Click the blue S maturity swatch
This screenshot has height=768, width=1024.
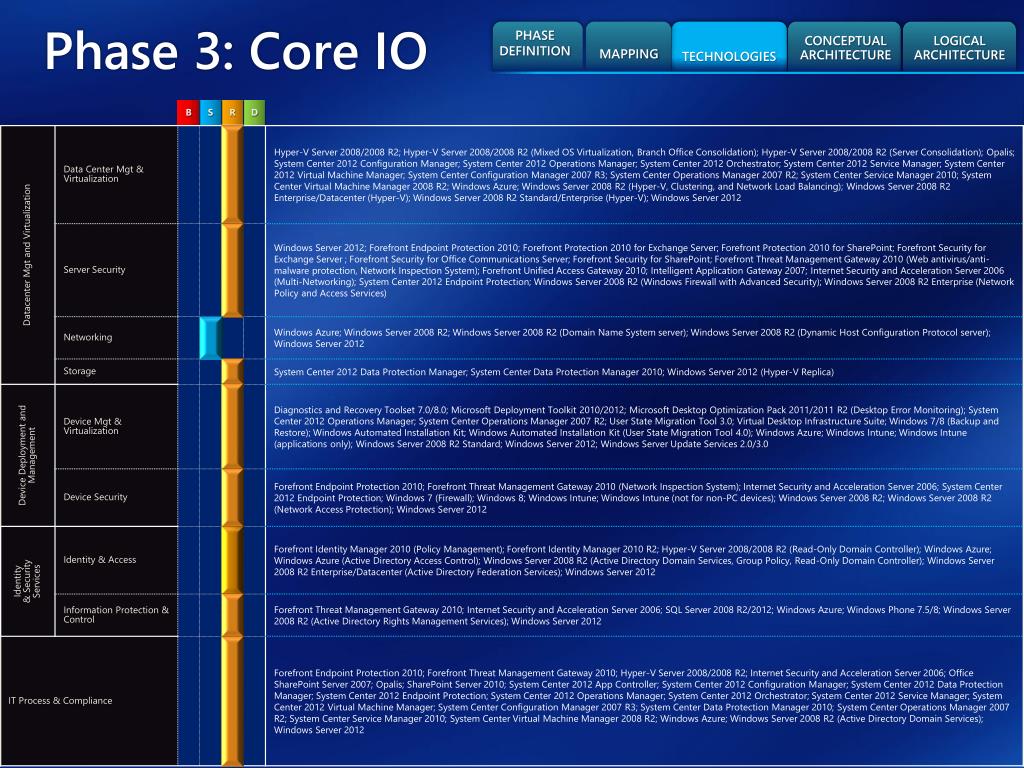tap(210, 112)
